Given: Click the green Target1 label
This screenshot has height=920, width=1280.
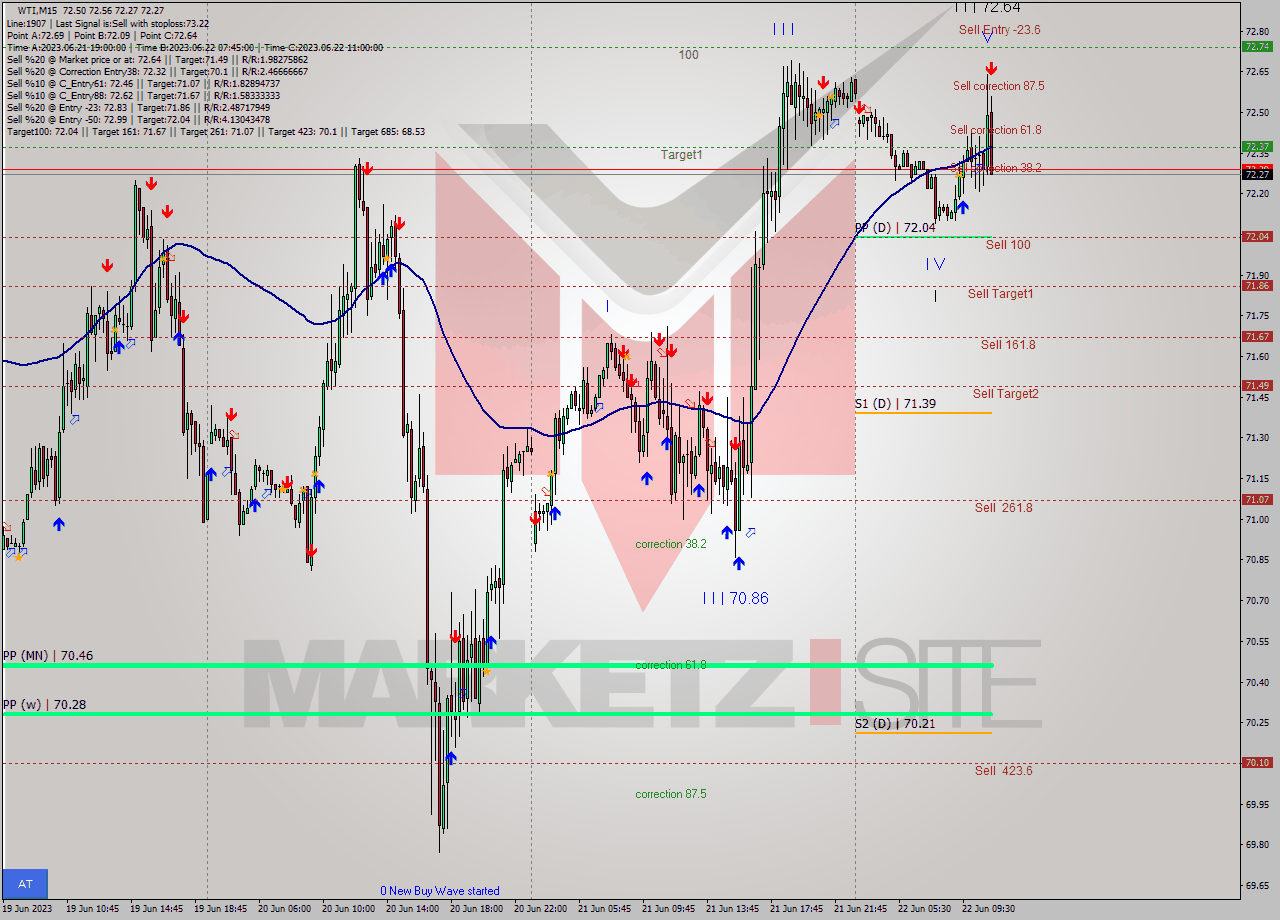Looking at the screenshot, I should 681,155.
